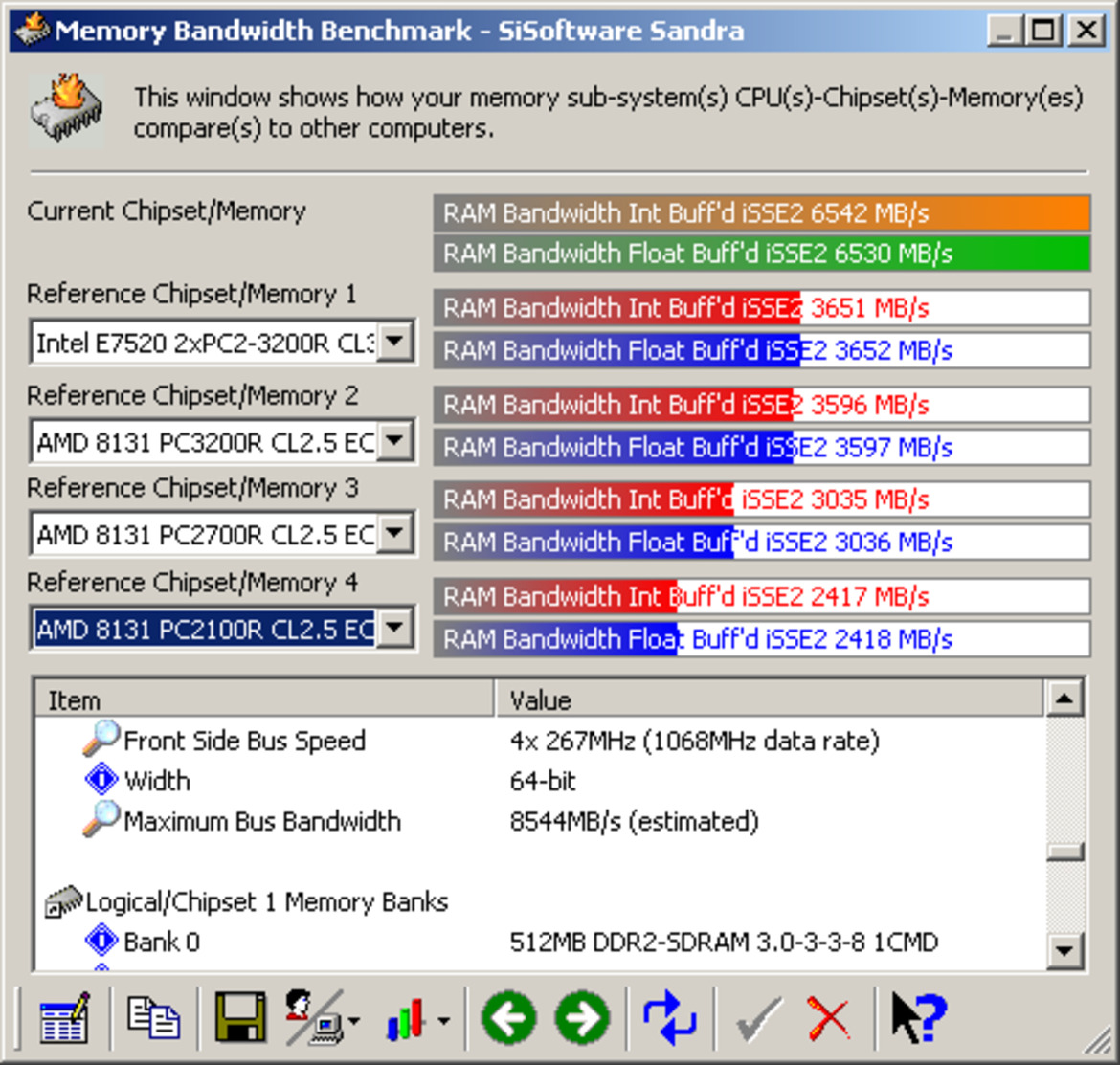The image size is (1120, 1065).
Task: Open Reference Chipset/Memory 2 dropdown arrow
Action: [x=395, y=441]
